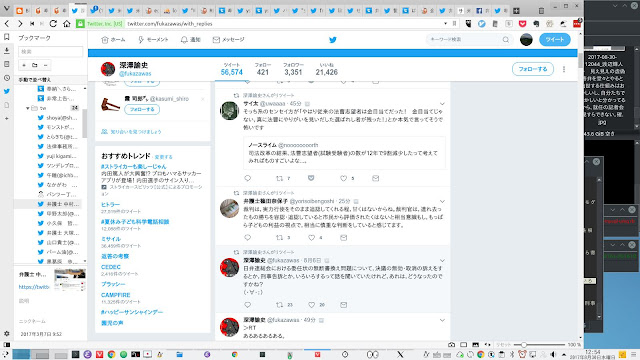Click the Pocket extension icon
640x360 pixels.
[522, 24]
